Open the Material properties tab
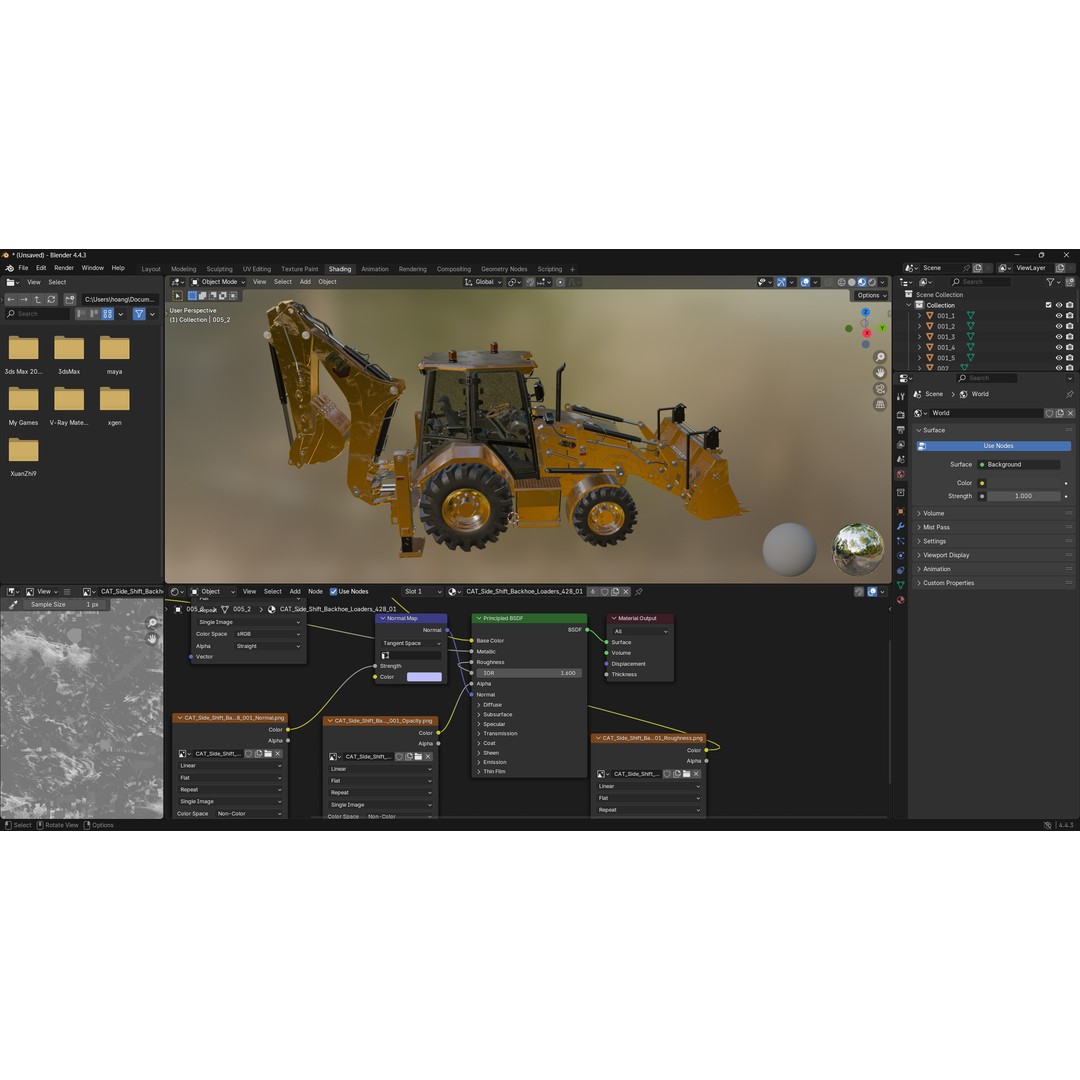Screen dimensions: 1080x1080 [900, 600]
